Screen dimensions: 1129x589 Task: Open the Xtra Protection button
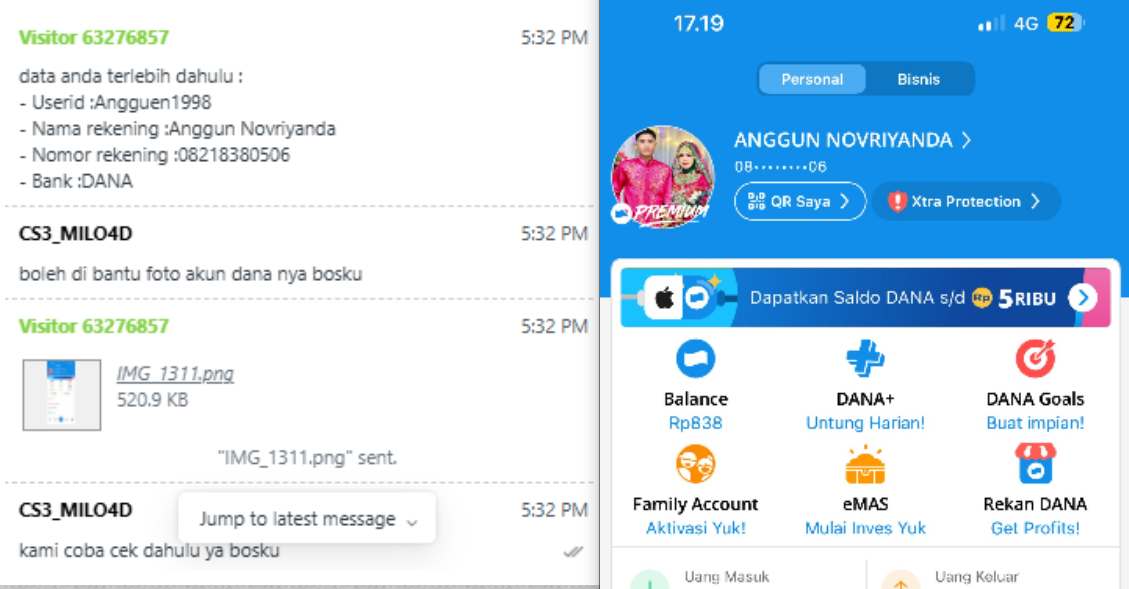[966, 201]
